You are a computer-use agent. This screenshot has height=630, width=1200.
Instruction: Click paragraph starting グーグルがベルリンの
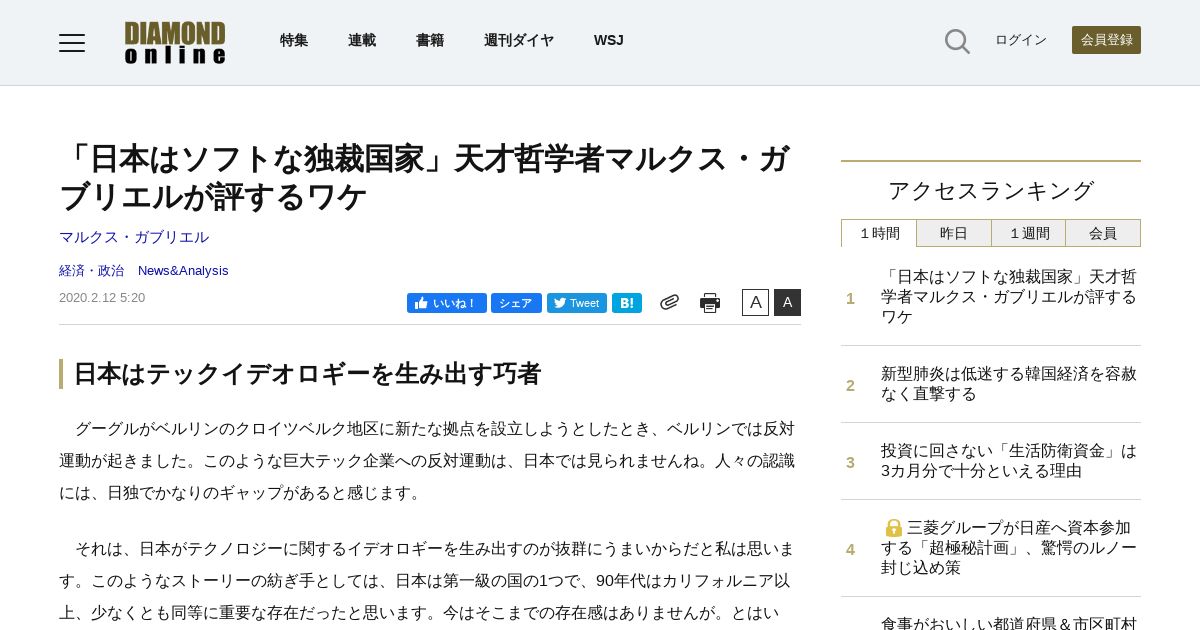click(x=429, y=460)
